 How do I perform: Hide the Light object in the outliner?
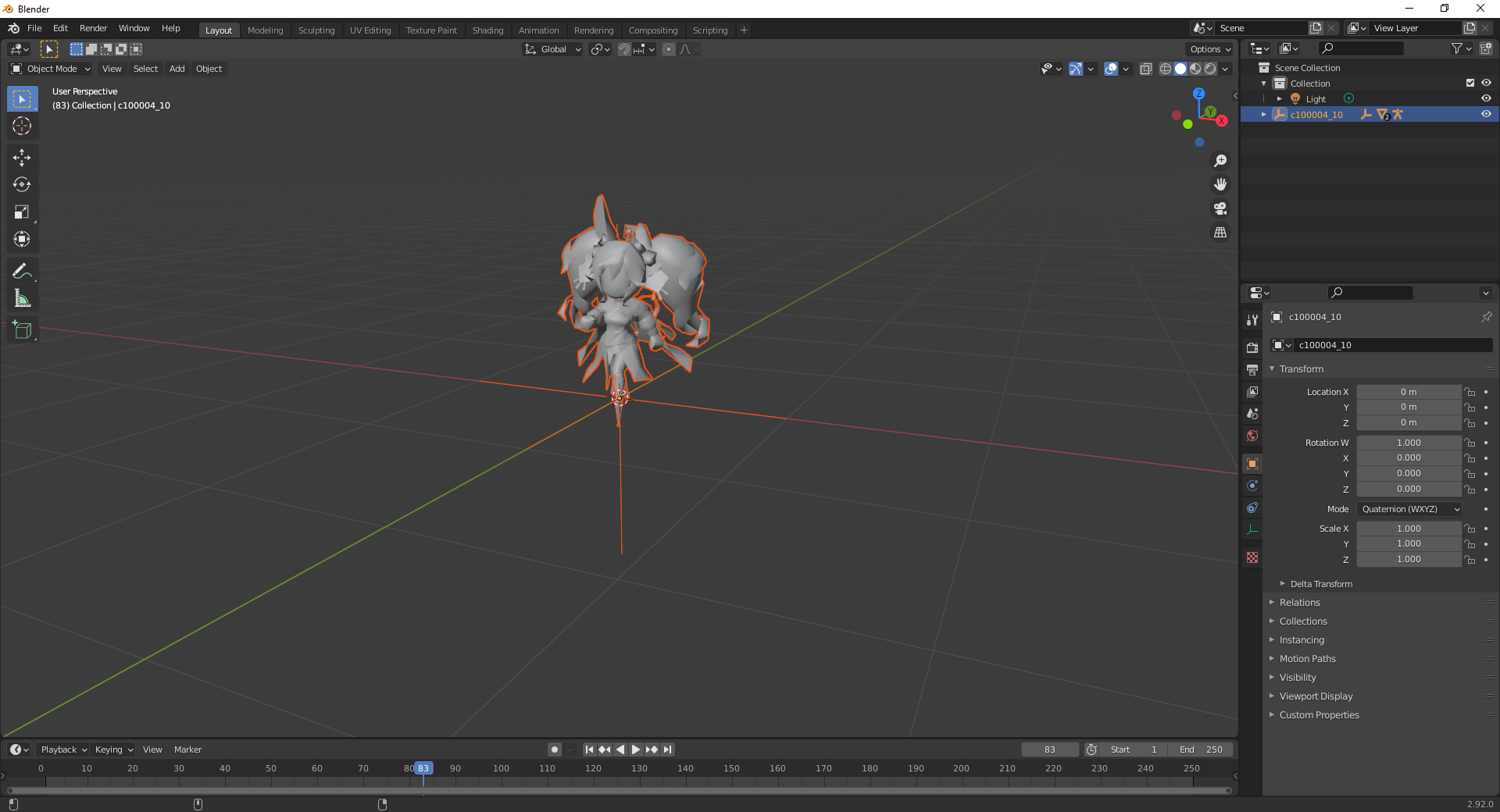1486,98
